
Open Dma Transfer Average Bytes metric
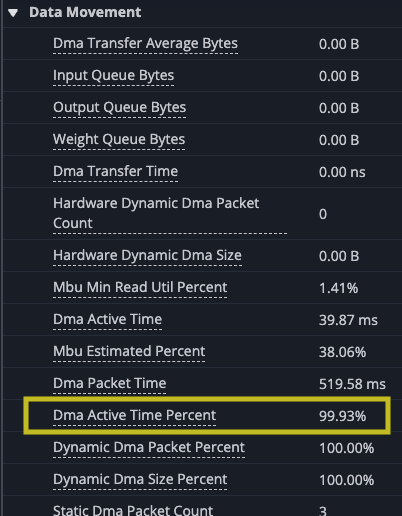coord(145,43)
